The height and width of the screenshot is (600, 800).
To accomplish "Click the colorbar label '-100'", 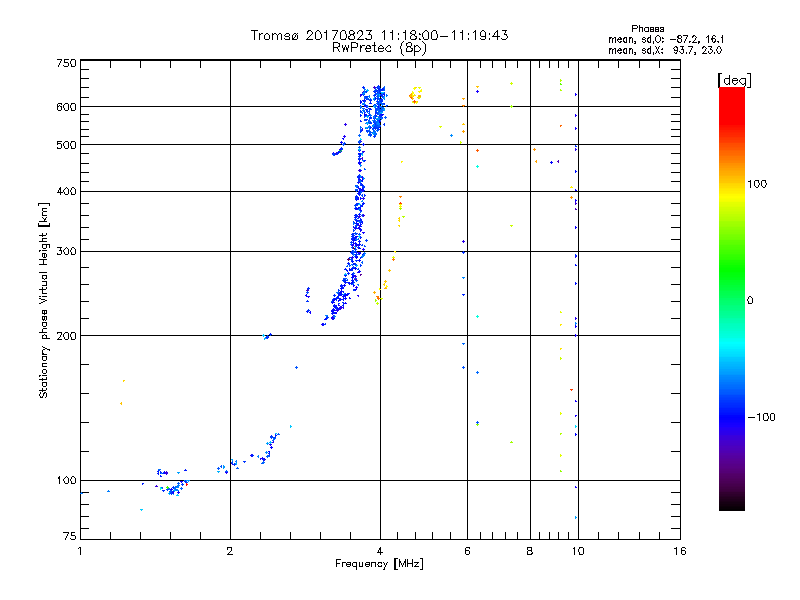I will click(761, 417).
